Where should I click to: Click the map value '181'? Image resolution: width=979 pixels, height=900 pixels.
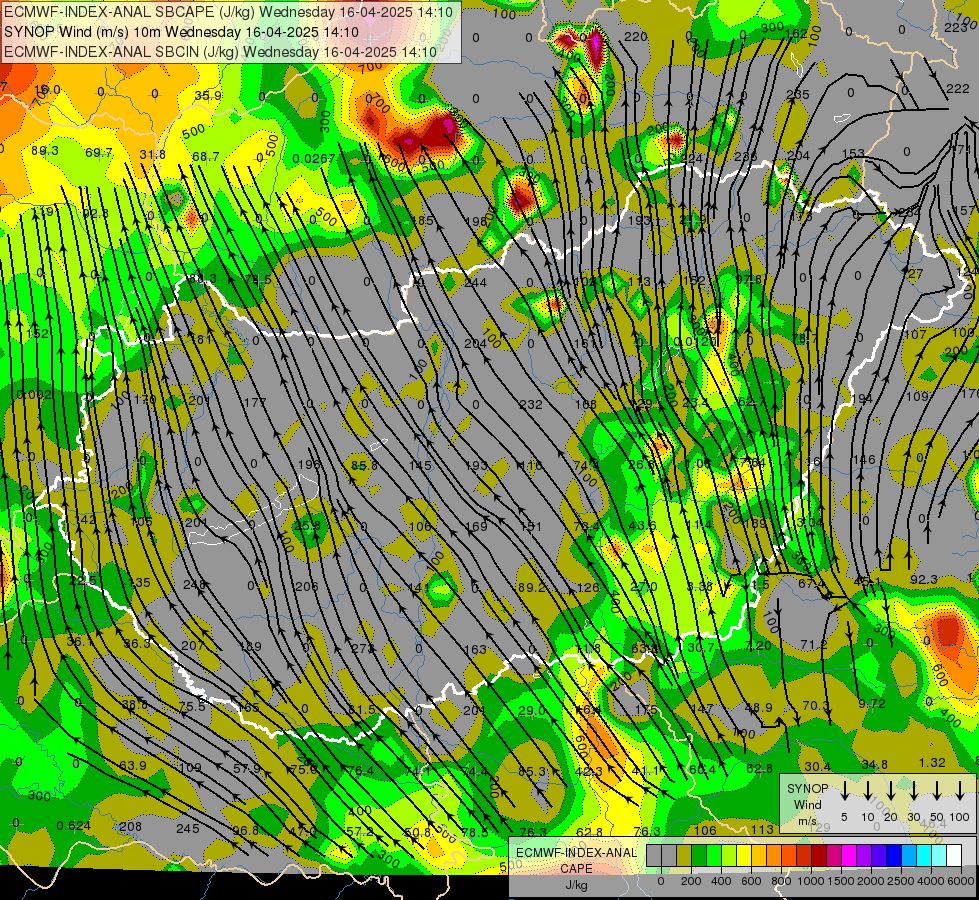coord(201,339)
